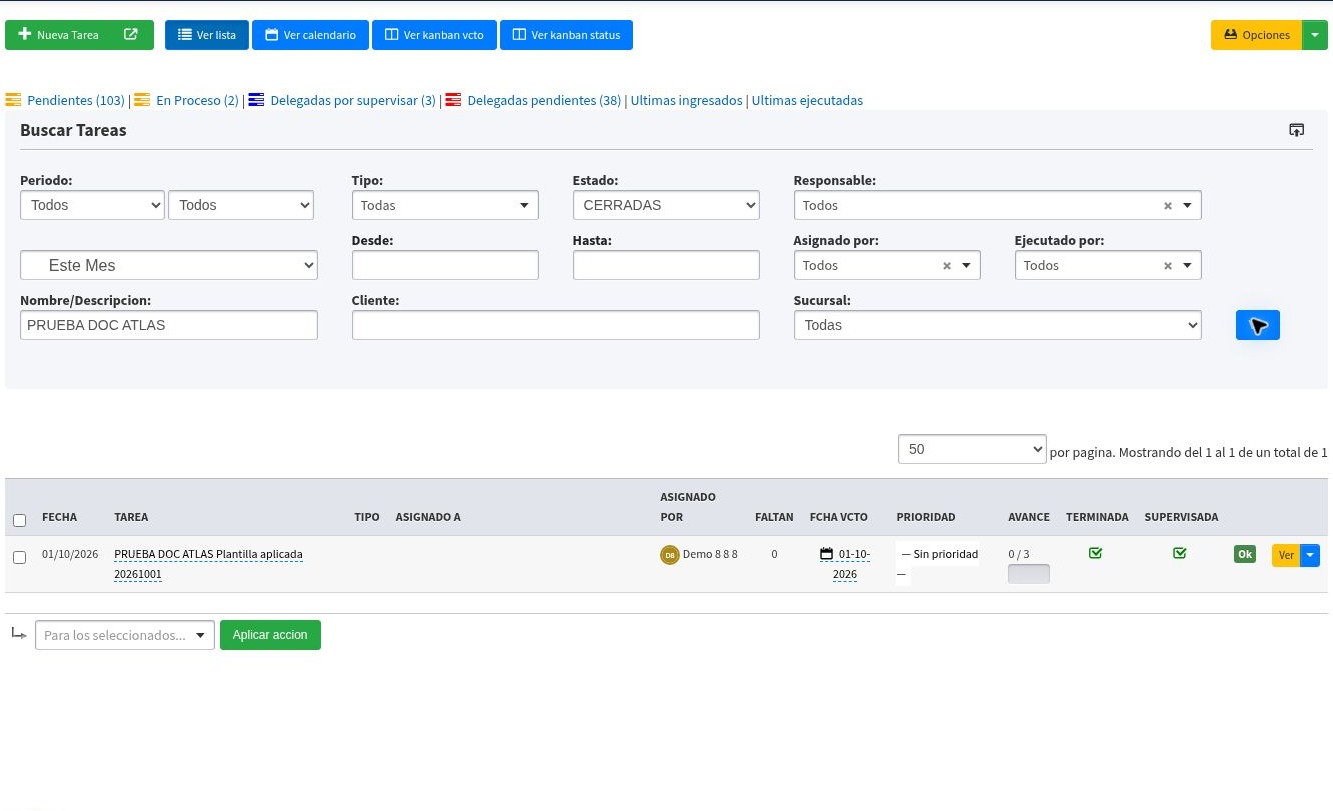Click the Opciones yellow button
Image resolution: width=1333 pixels, height=811 pixels.
coord(1256,35)
